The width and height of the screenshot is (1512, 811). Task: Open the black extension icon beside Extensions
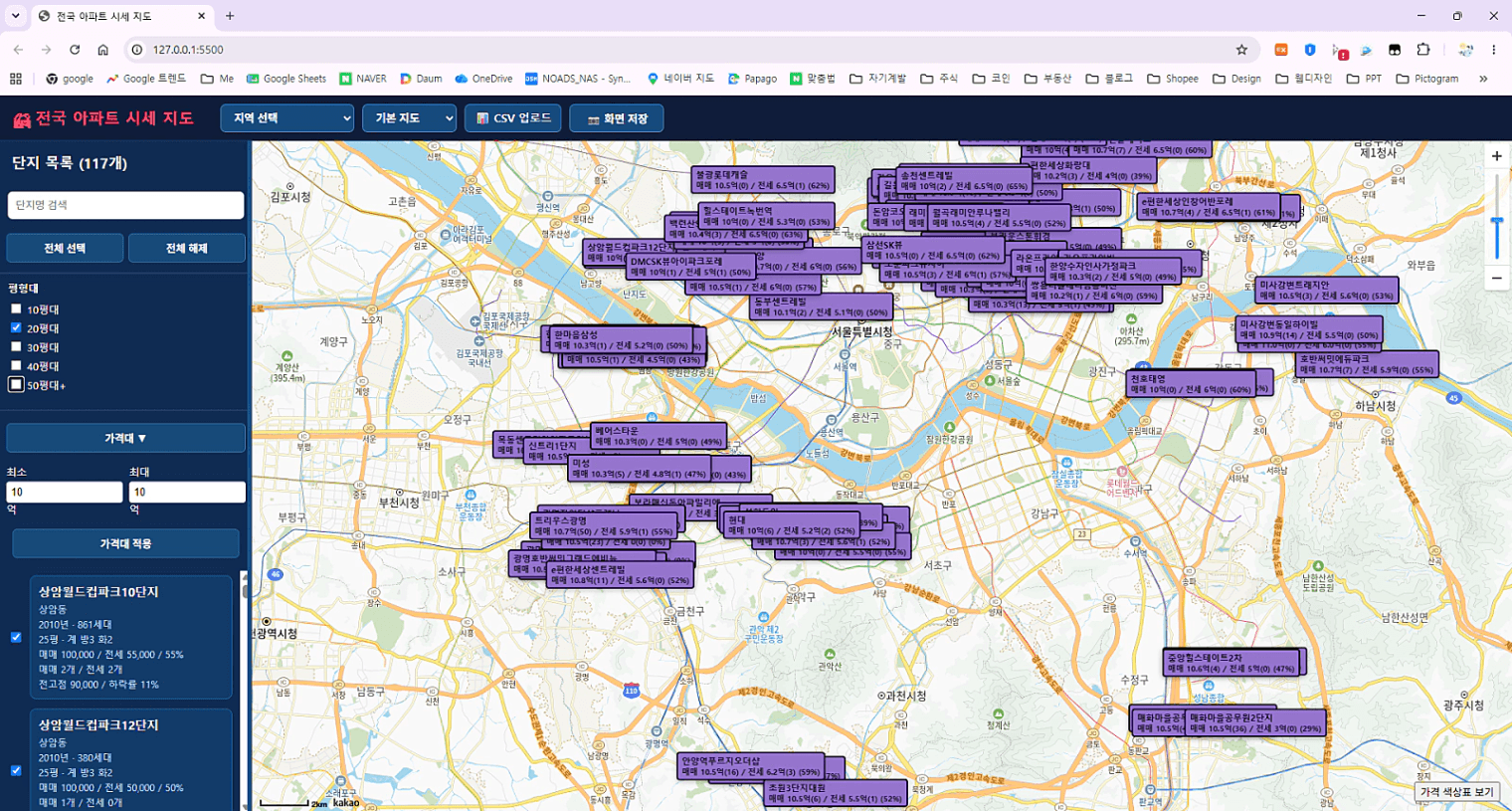[x=1395, y=50]
